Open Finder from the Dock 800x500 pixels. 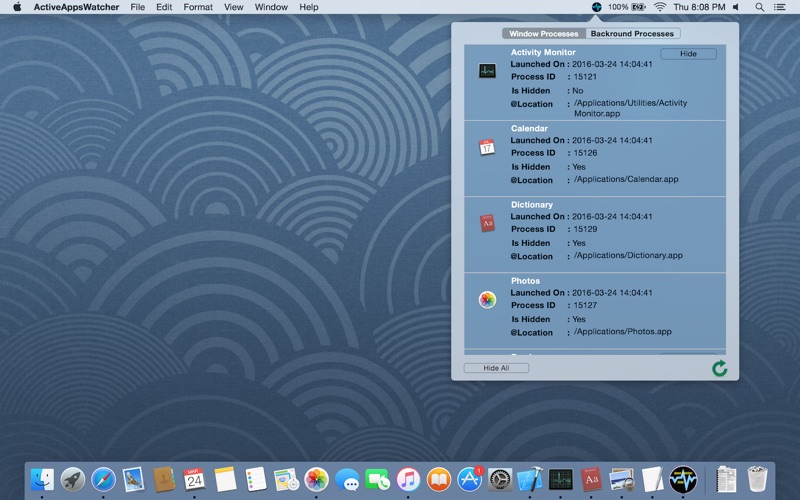pyautogui.click(x=42, y=480)
